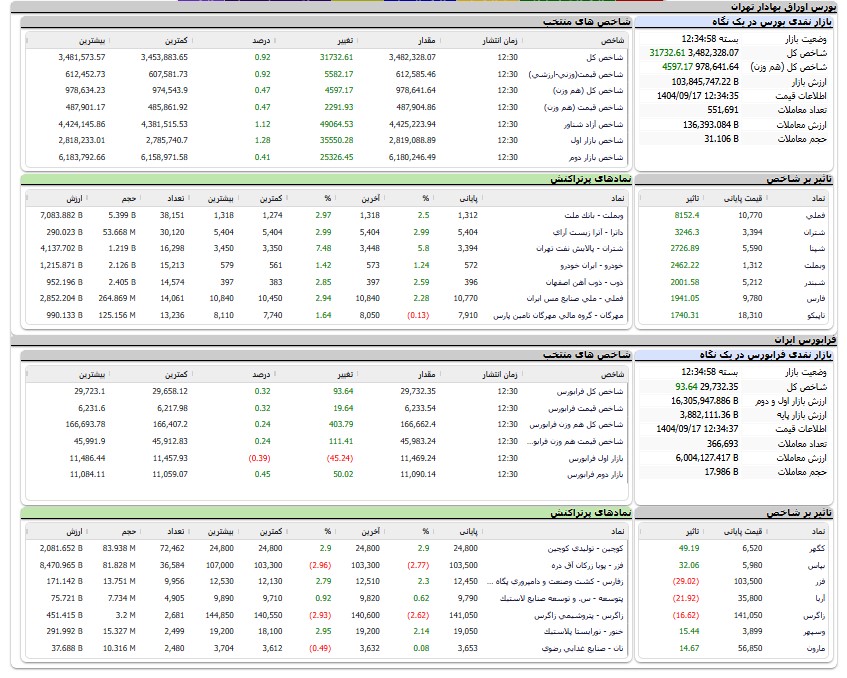Open كگهر symbol in Farabourse impact table
The height and width of the screenshot is (678, 847).
[x=816, y=548]
